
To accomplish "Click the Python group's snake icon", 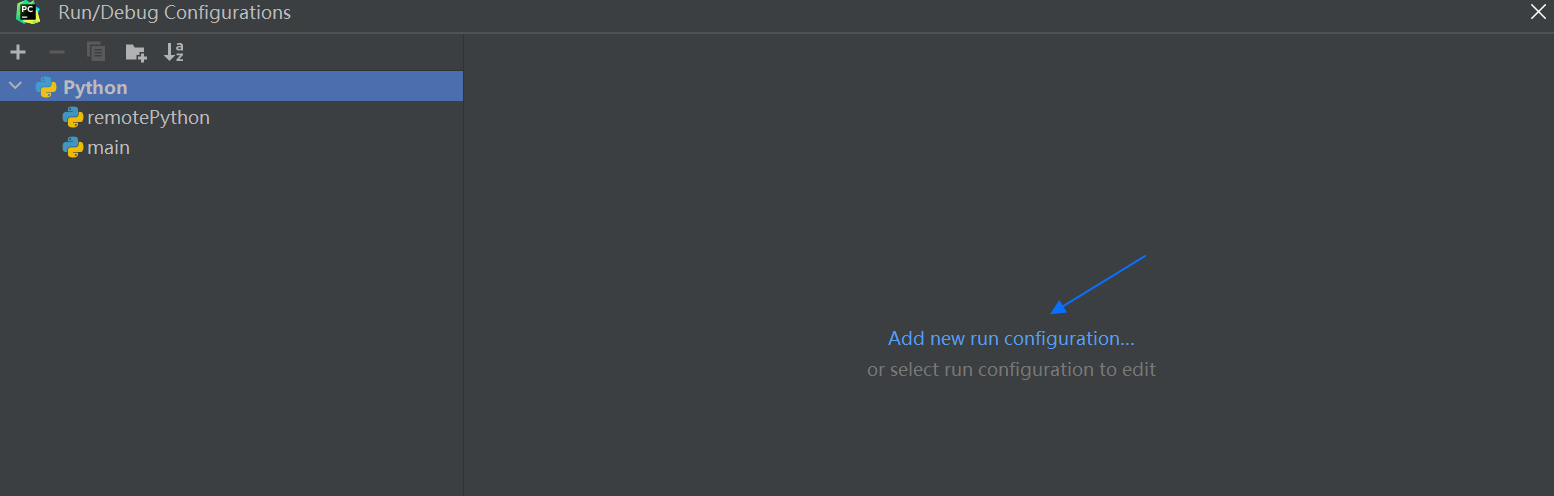I will point(46,87).
